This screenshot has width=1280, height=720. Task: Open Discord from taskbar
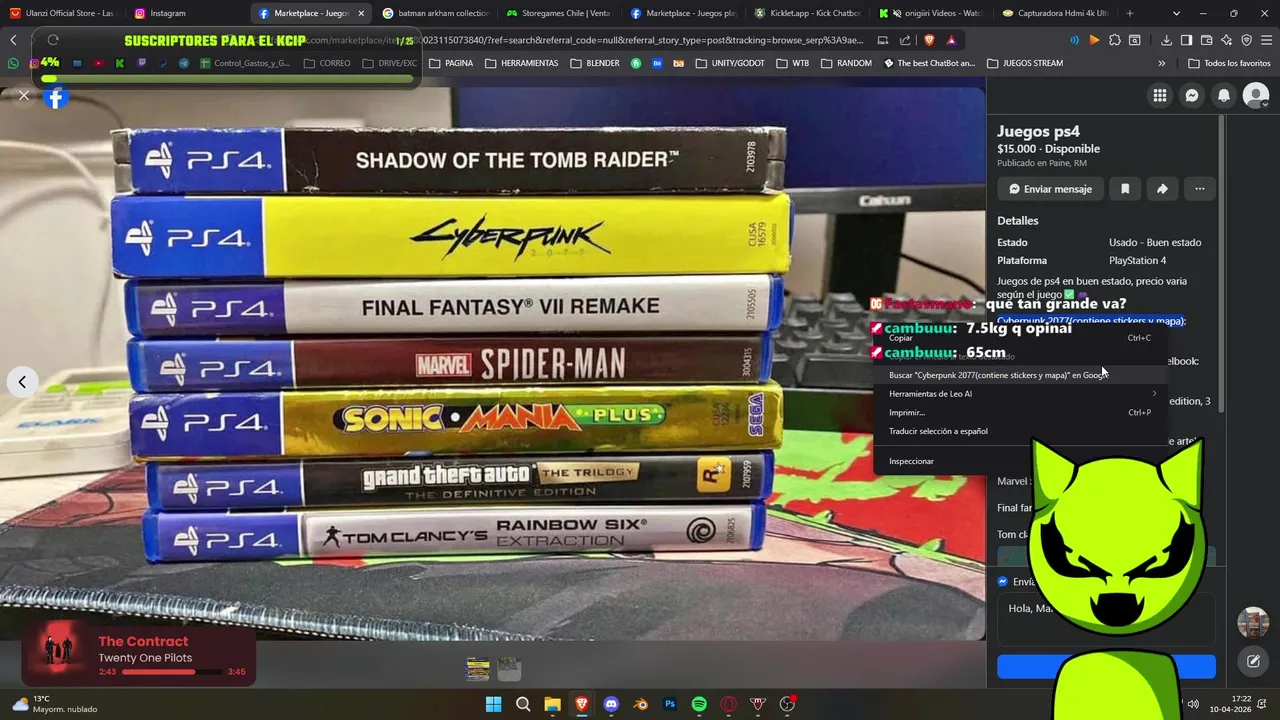tap(611, 704)
